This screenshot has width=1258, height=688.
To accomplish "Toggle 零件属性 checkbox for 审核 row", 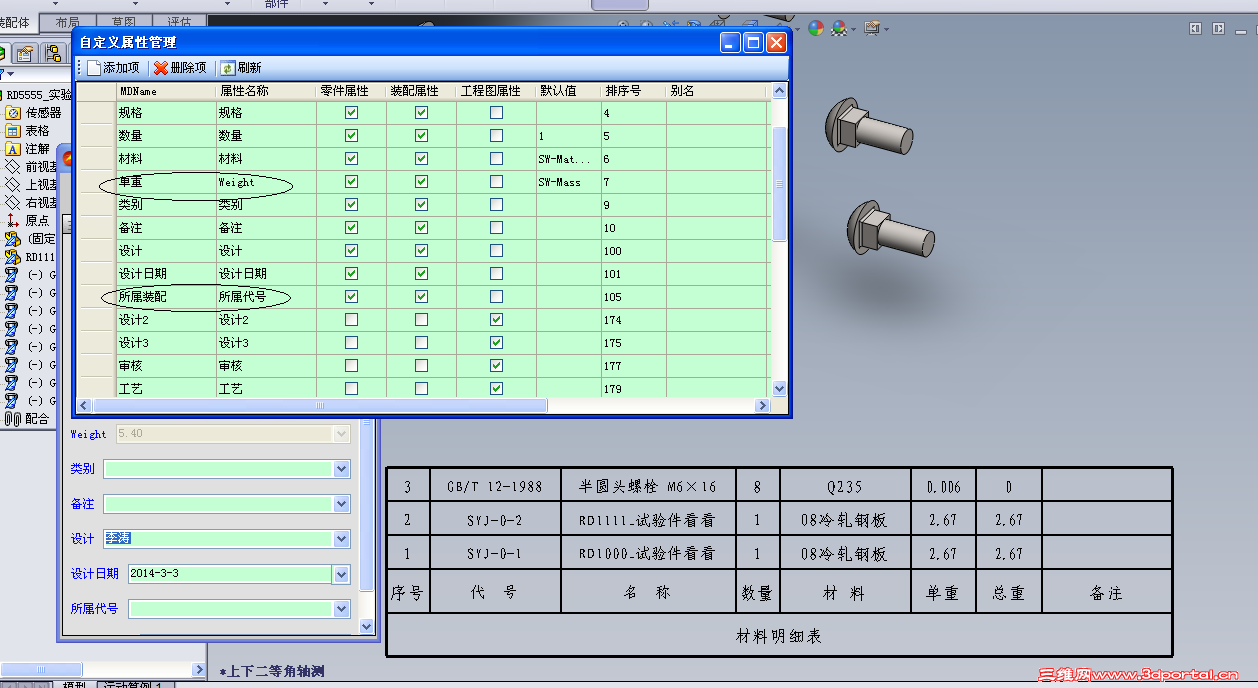I will tap(351, 366).
